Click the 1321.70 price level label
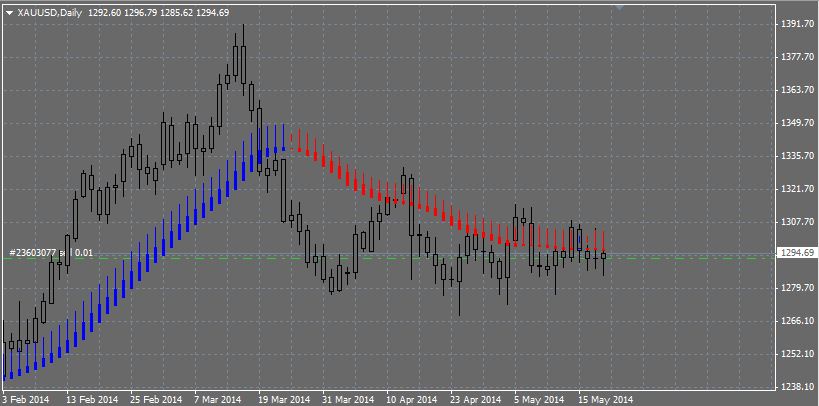 (797, 189)
